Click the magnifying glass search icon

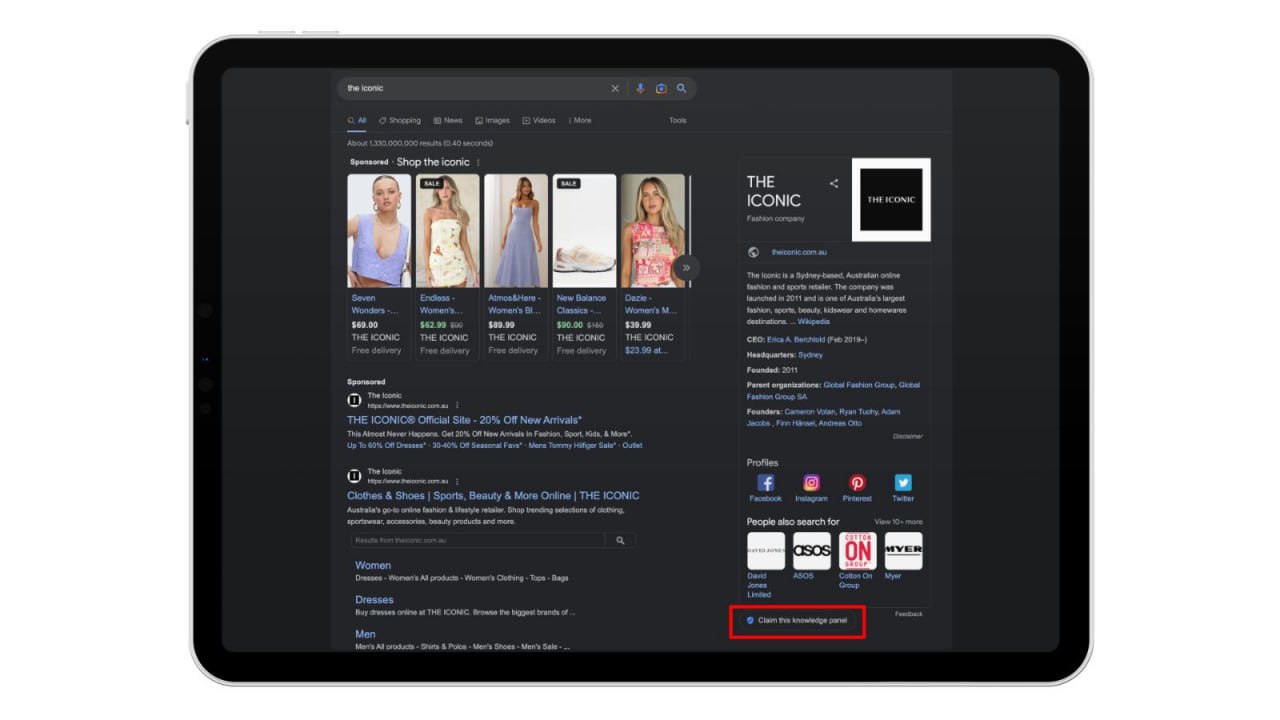pyautogui.click(x=682, y=88)
